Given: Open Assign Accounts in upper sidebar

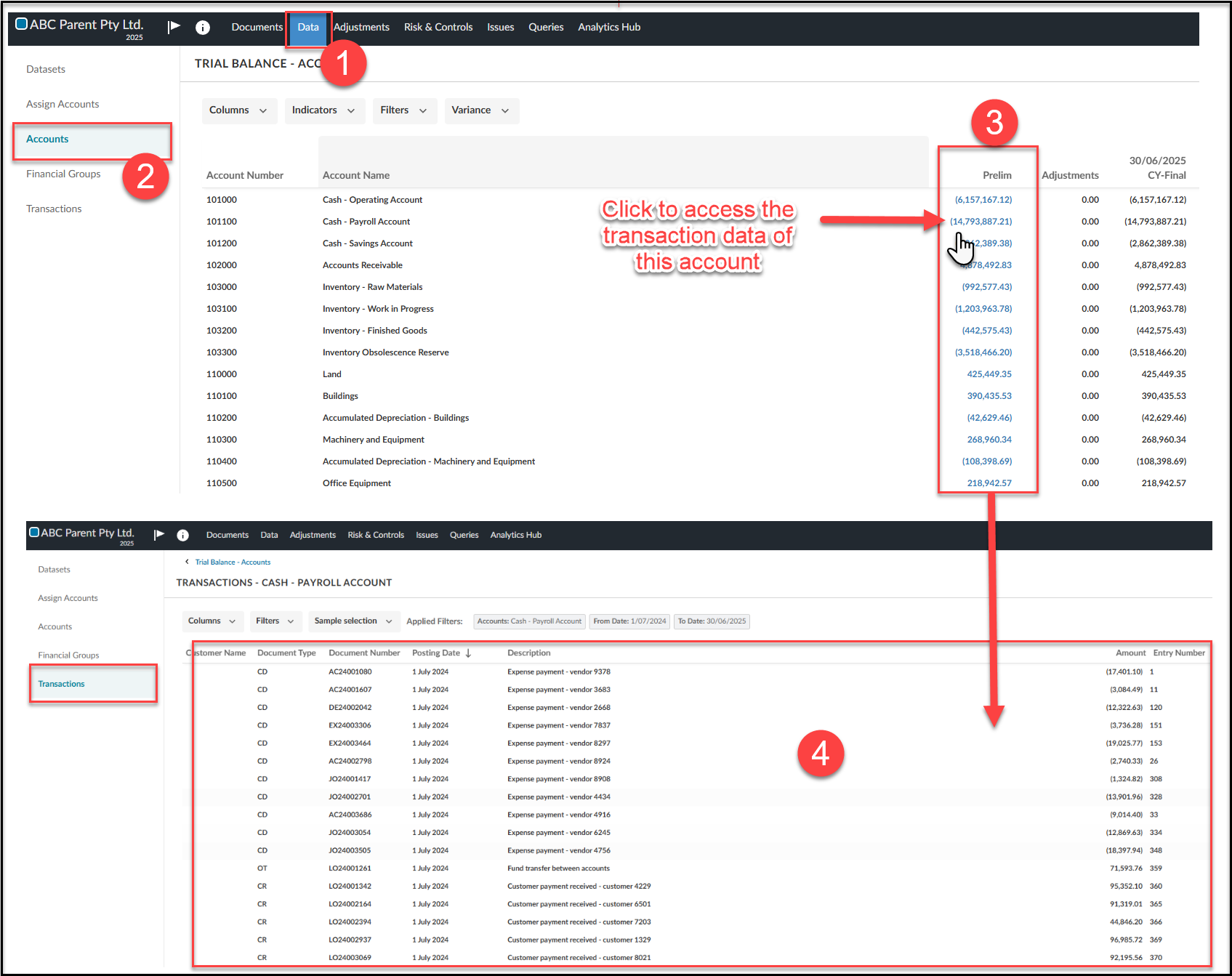Looking at the screenshot, I should click(63, 104).
